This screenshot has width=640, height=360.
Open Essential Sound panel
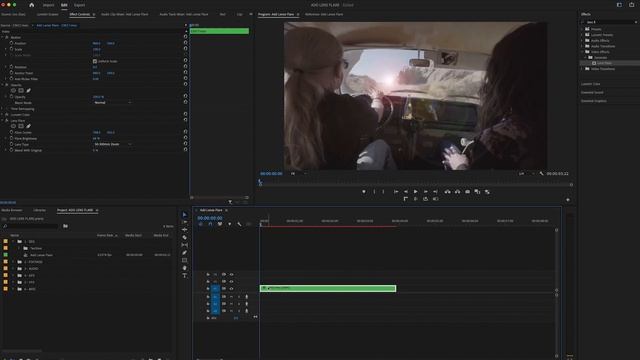point(592,93)
